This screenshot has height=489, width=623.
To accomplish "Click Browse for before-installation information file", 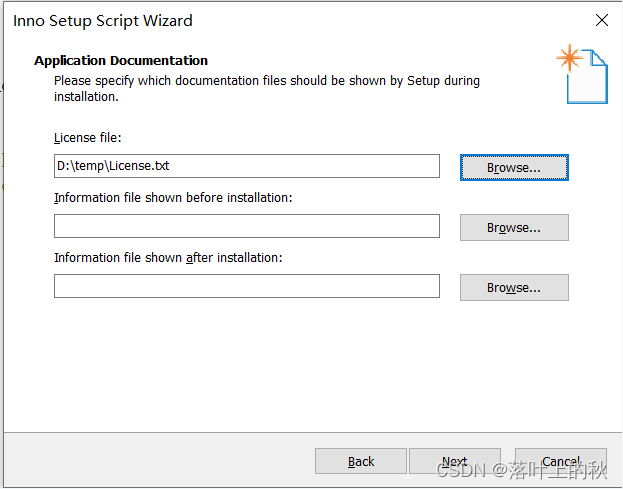I will point(514,228).
